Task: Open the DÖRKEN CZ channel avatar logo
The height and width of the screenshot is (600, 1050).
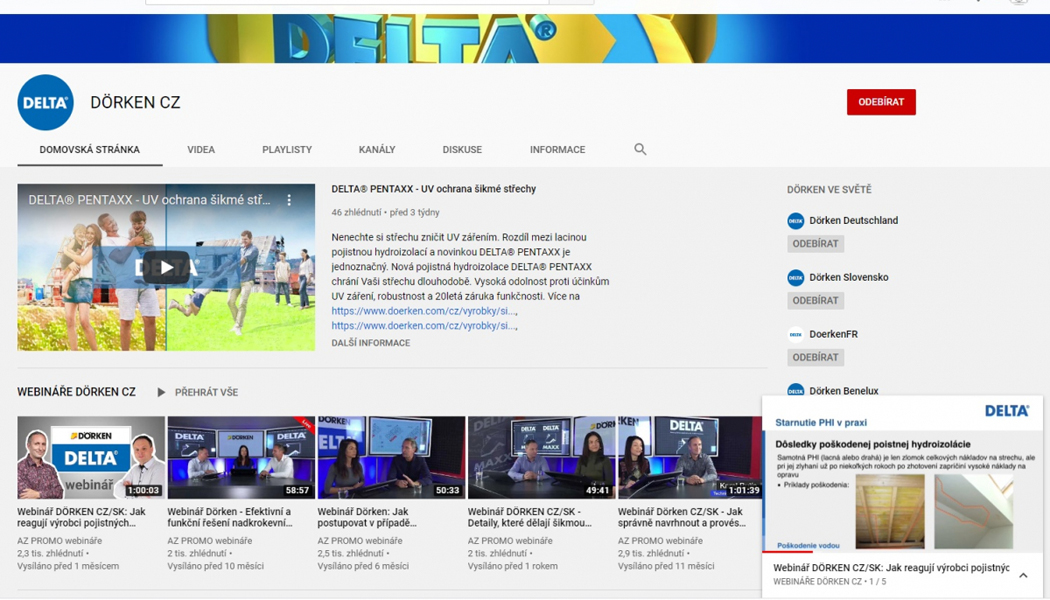Action: (x=46, y=102)
